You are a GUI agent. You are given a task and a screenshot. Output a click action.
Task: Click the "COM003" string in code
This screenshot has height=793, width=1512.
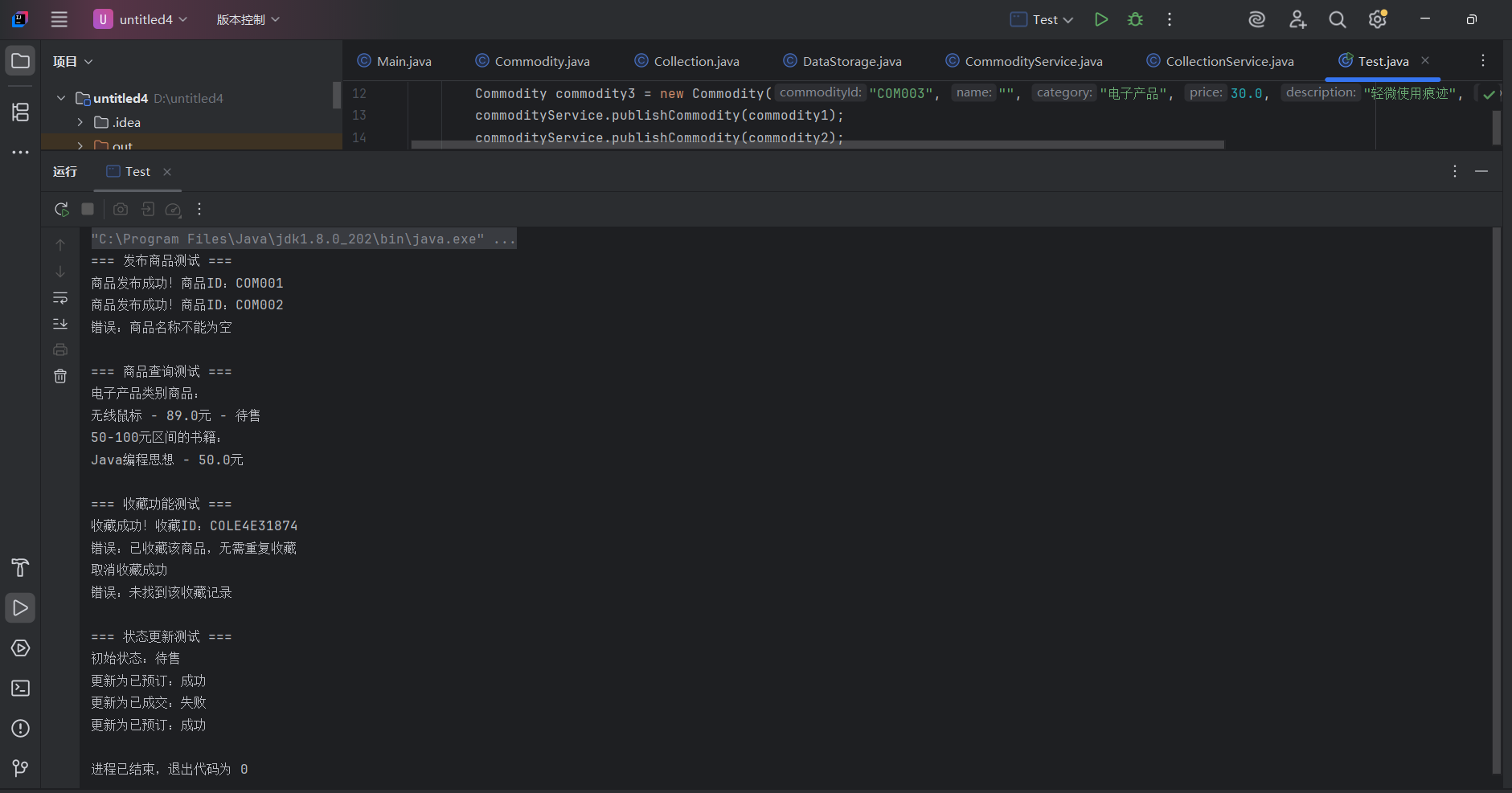[901, 93]
